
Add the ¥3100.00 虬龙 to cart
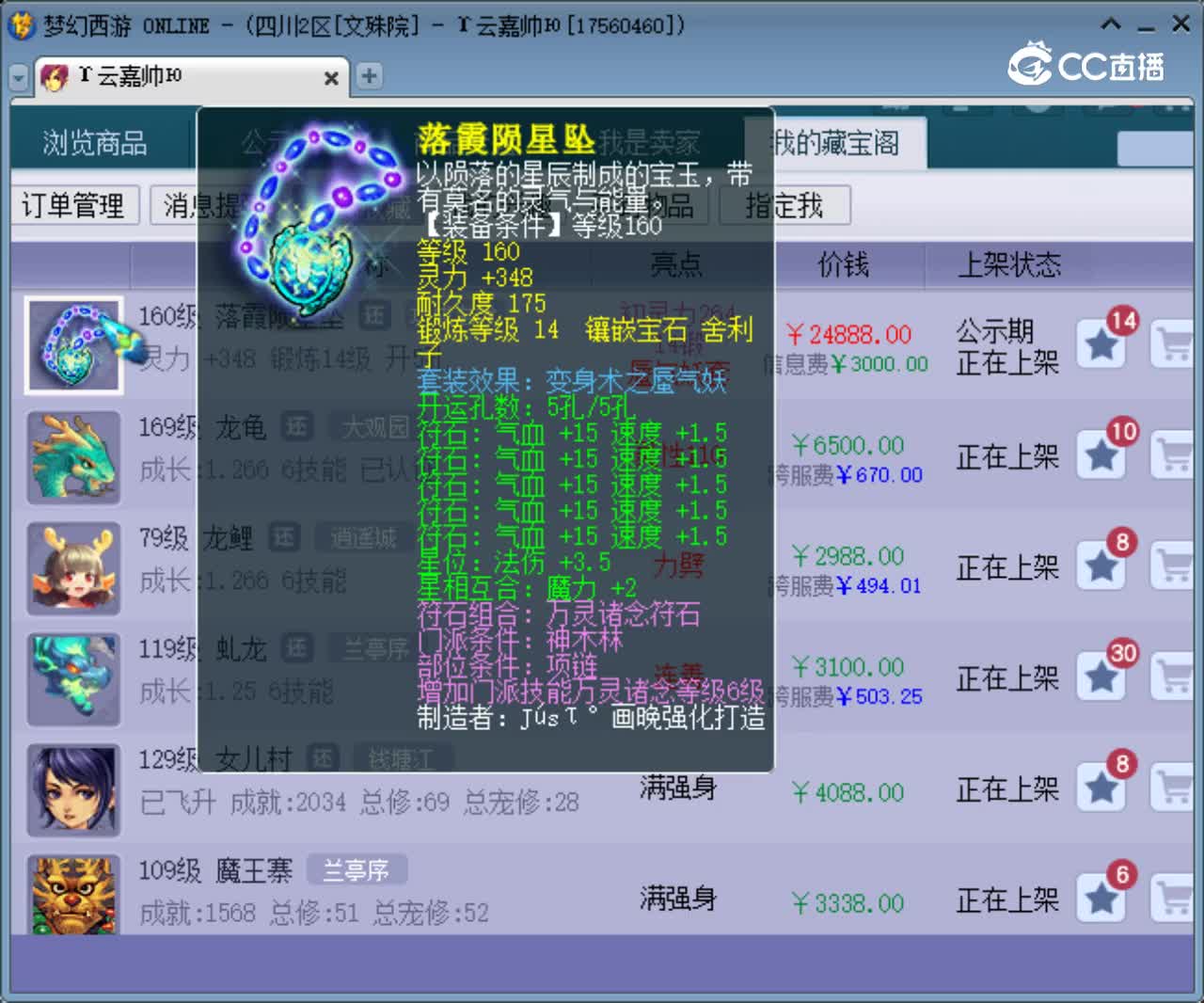coord(1173,678)
